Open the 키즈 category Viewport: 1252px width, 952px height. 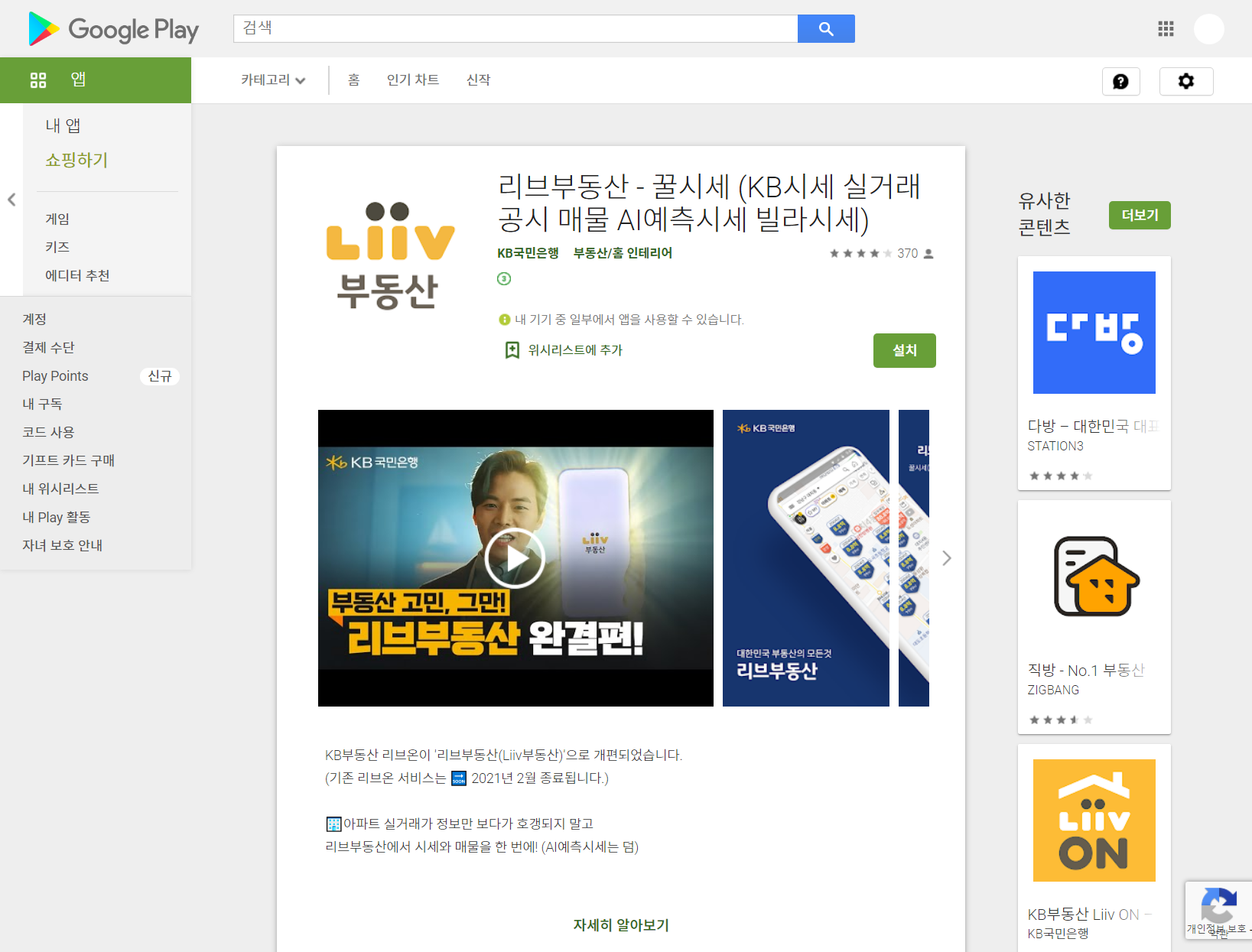click(x=57, y=247)
